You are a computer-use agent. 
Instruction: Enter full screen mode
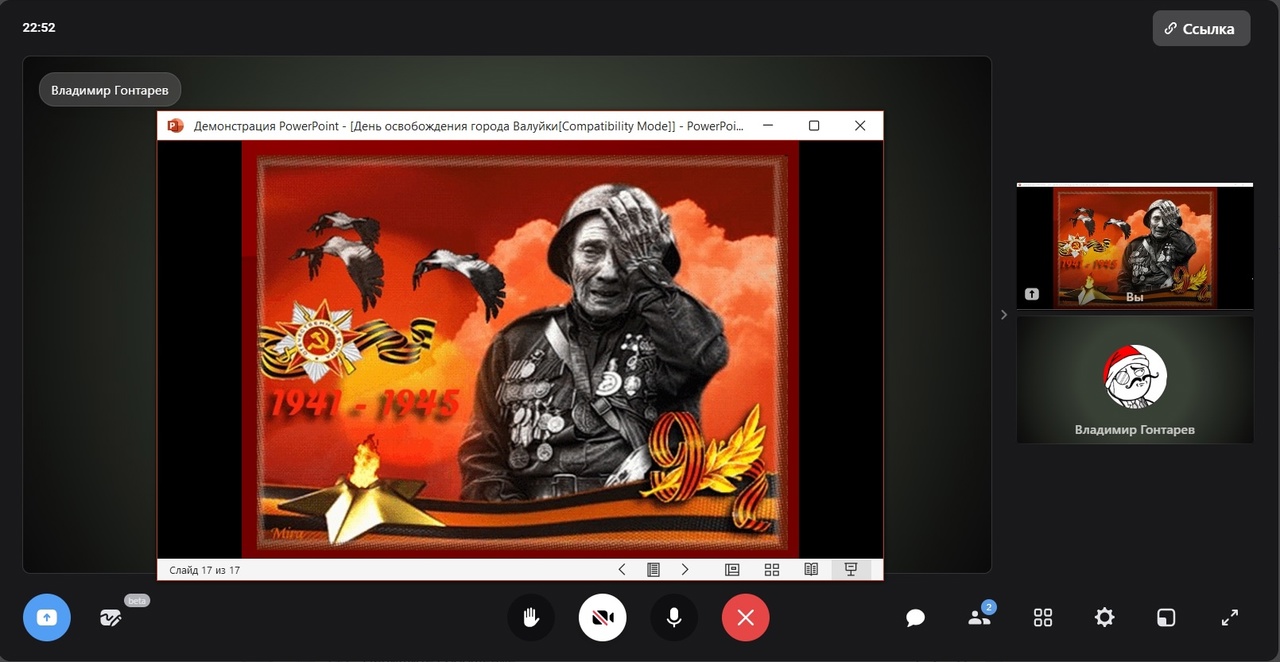click(x=1230, y=618)
